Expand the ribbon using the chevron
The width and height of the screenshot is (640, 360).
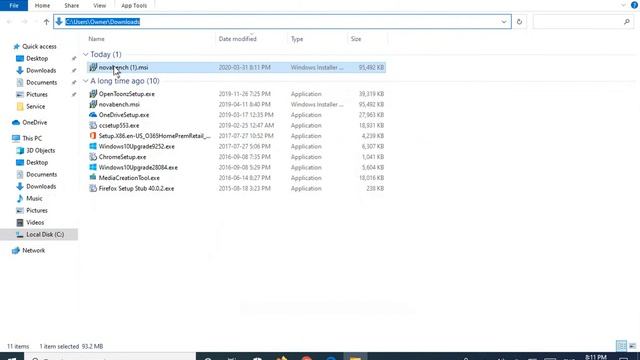tap(623, 5)
